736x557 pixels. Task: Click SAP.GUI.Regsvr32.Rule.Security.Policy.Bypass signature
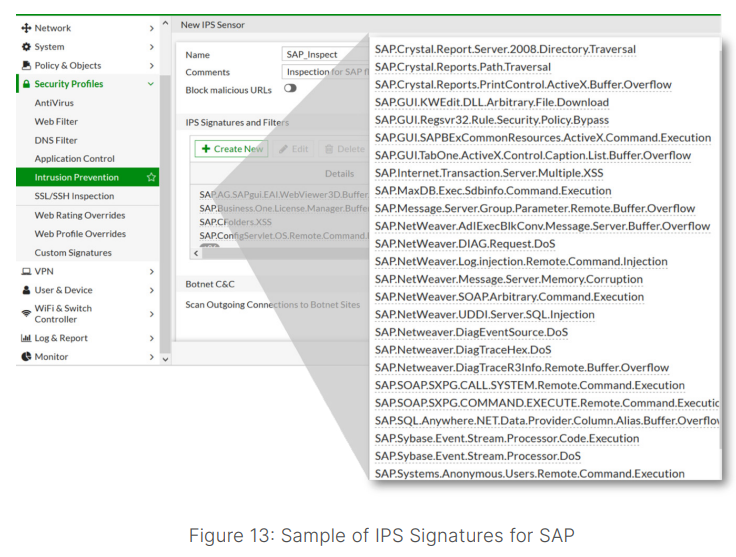[491, 120]
